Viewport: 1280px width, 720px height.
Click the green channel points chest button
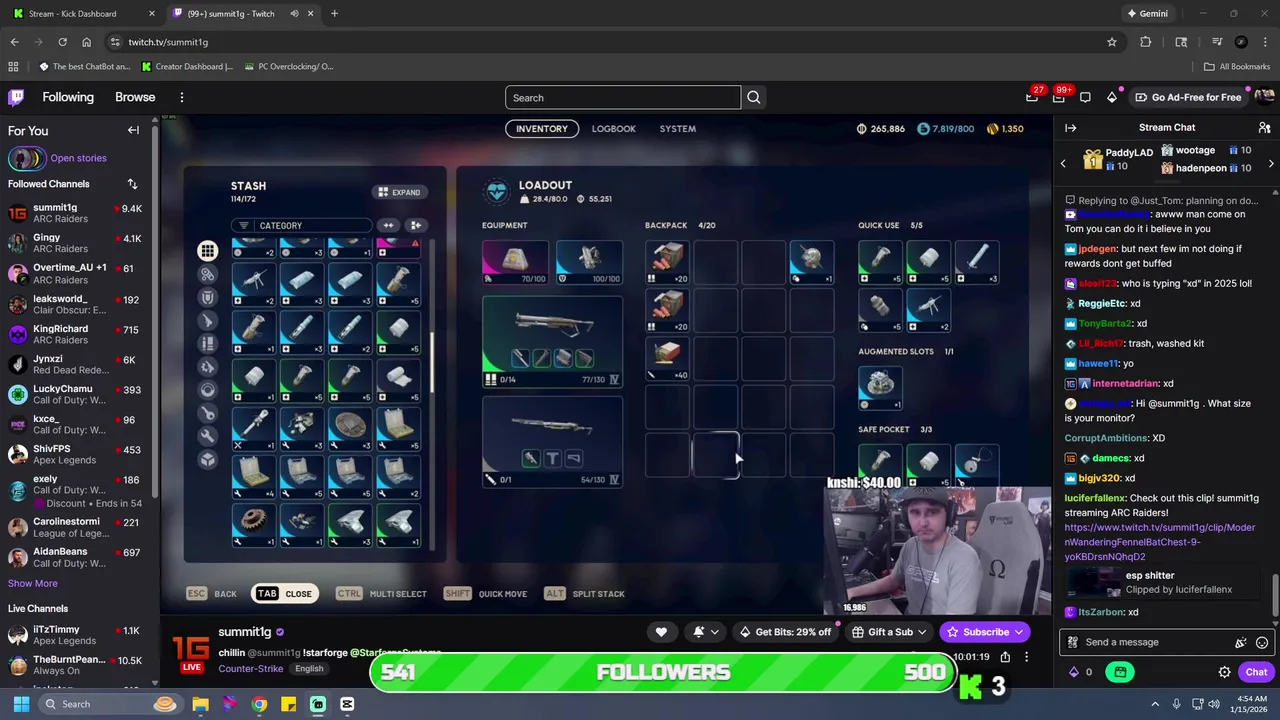pos(1120,672)
